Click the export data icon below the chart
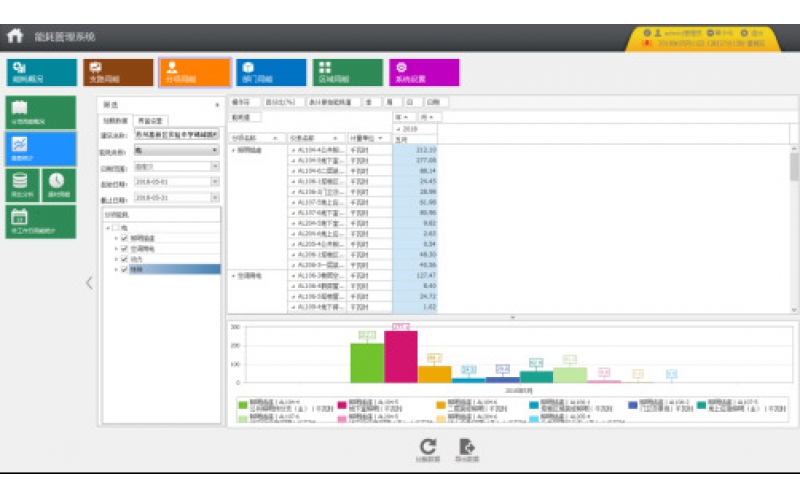The image size is (800, 500). (466, 449)
